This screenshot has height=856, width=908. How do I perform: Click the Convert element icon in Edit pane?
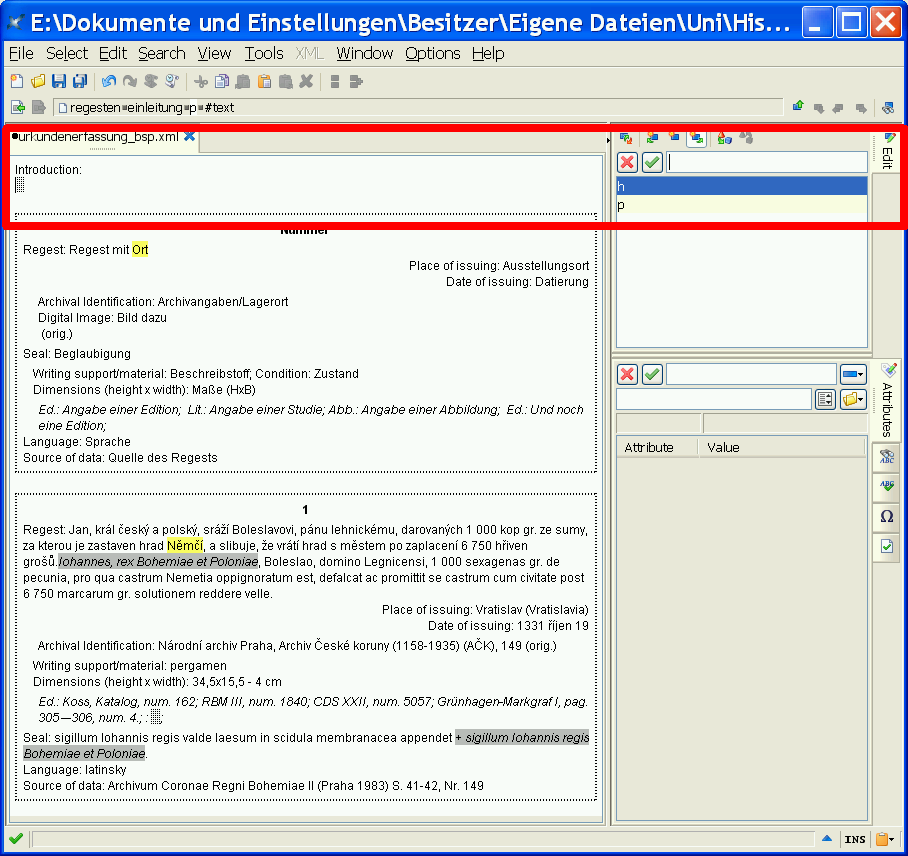[724, 138]
